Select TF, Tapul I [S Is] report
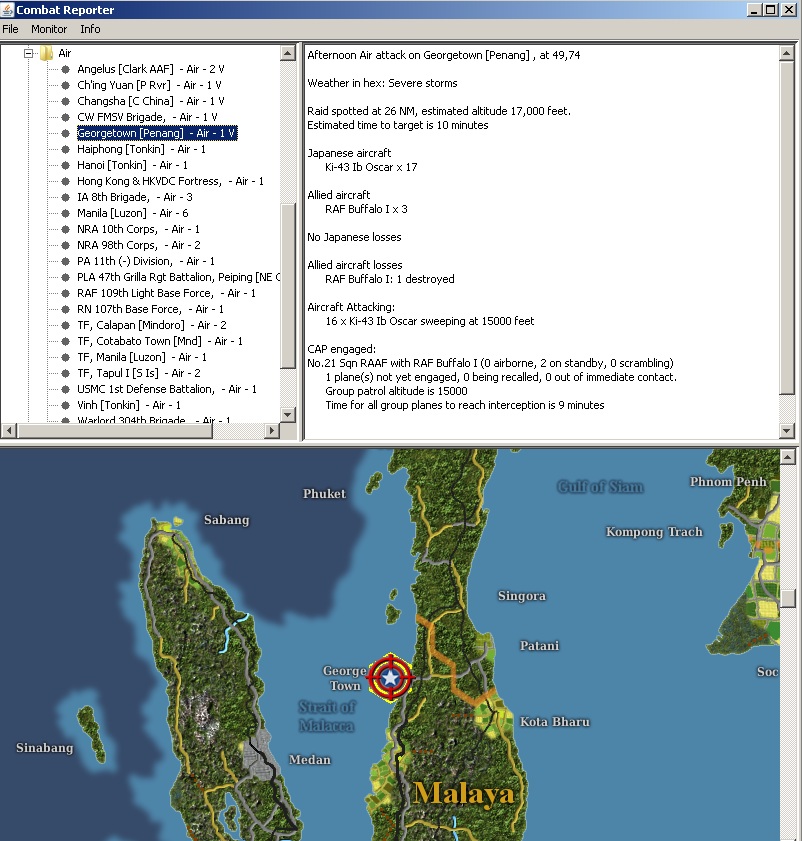 coord(139,373)
